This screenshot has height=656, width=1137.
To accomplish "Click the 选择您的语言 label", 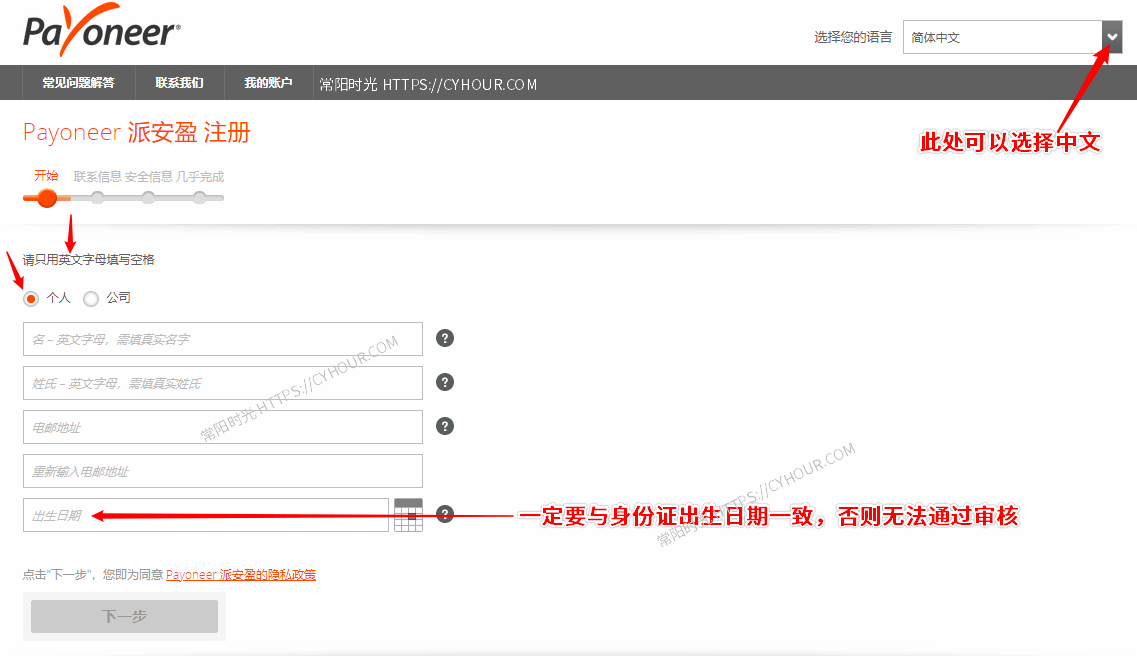I will tap(853, 37).
